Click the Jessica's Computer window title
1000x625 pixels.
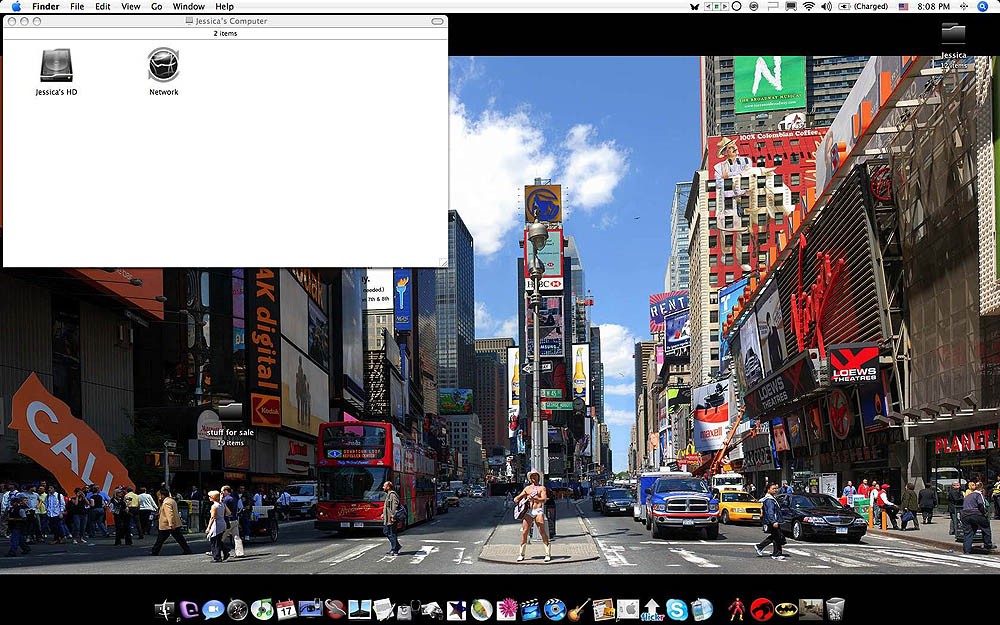(x=231, y=21)
